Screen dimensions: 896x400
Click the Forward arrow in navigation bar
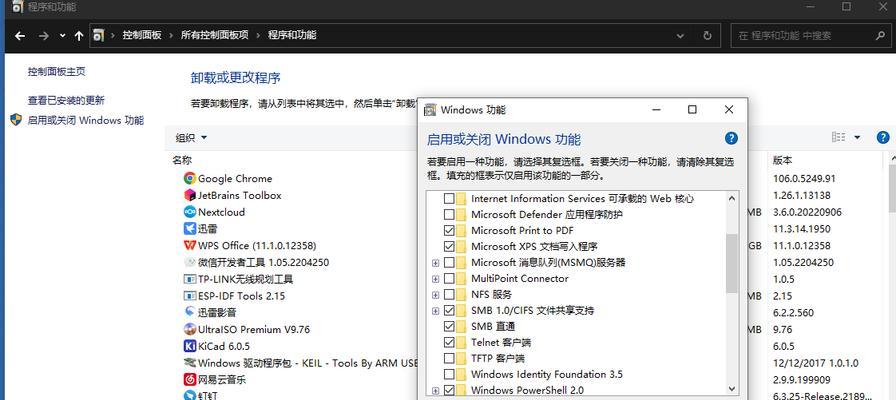43,35
